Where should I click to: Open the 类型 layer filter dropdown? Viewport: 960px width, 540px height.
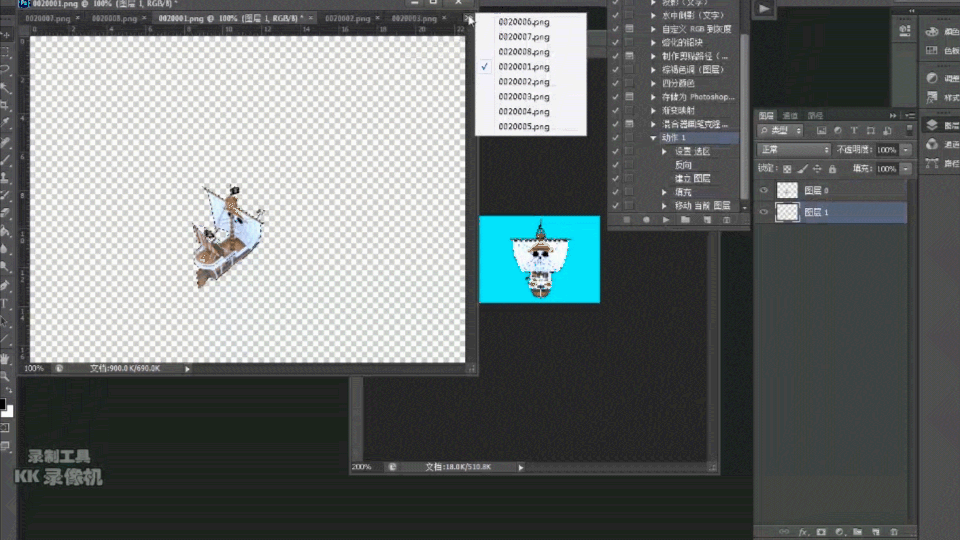pyautogui.click(x=781, y=130)
